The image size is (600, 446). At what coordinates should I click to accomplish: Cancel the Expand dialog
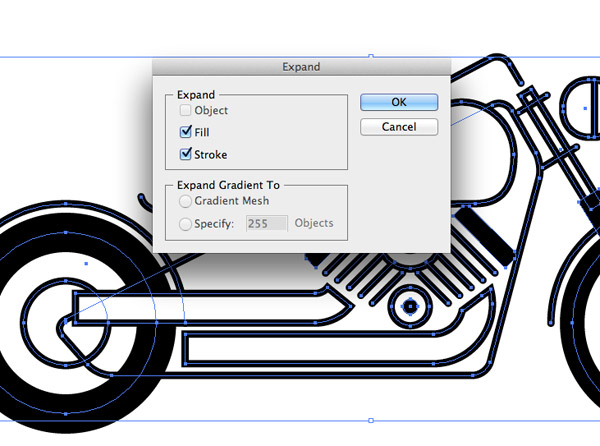coord(399,127)
